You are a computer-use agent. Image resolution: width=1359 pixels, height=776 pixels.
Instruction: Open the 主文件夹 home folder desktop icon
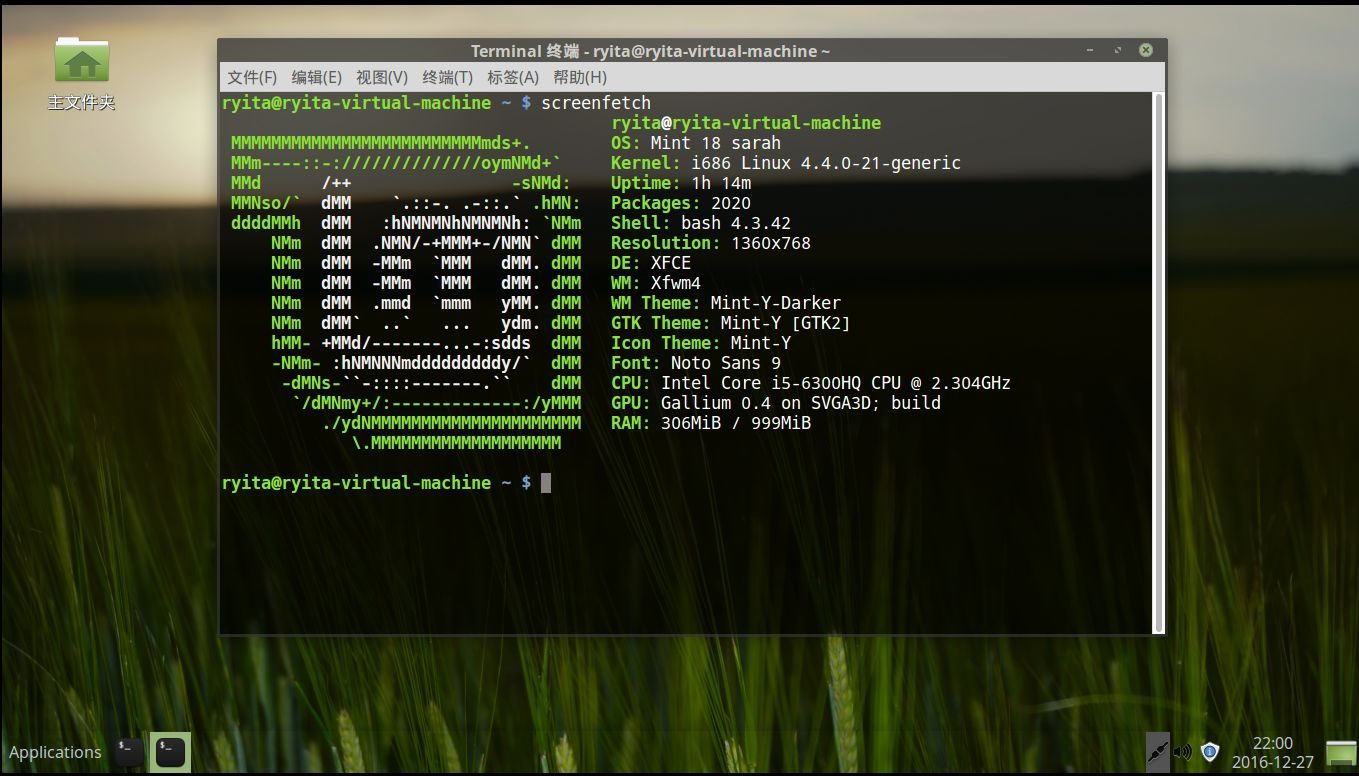pos(81,62)
